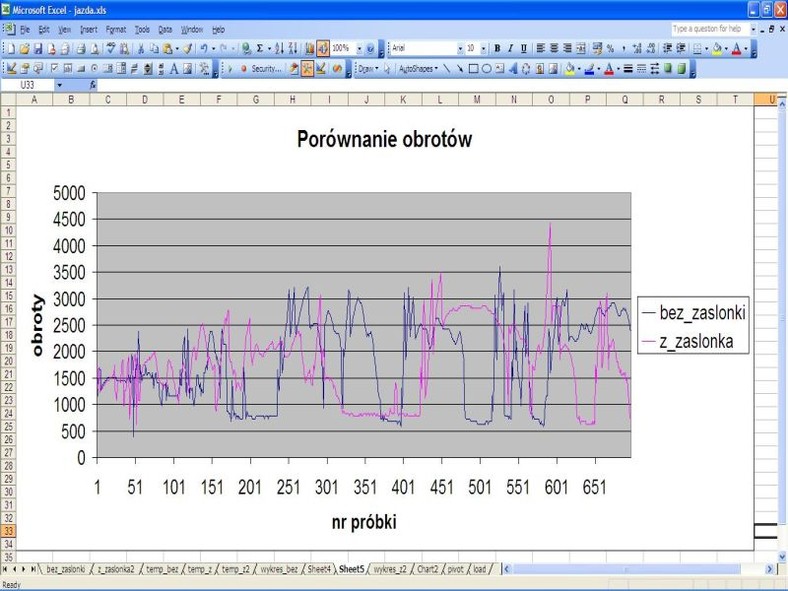Viewport: 788px width, 591px height.
Task: Pick Font Color on Formatting toolbar
Action: click(736, 48)
